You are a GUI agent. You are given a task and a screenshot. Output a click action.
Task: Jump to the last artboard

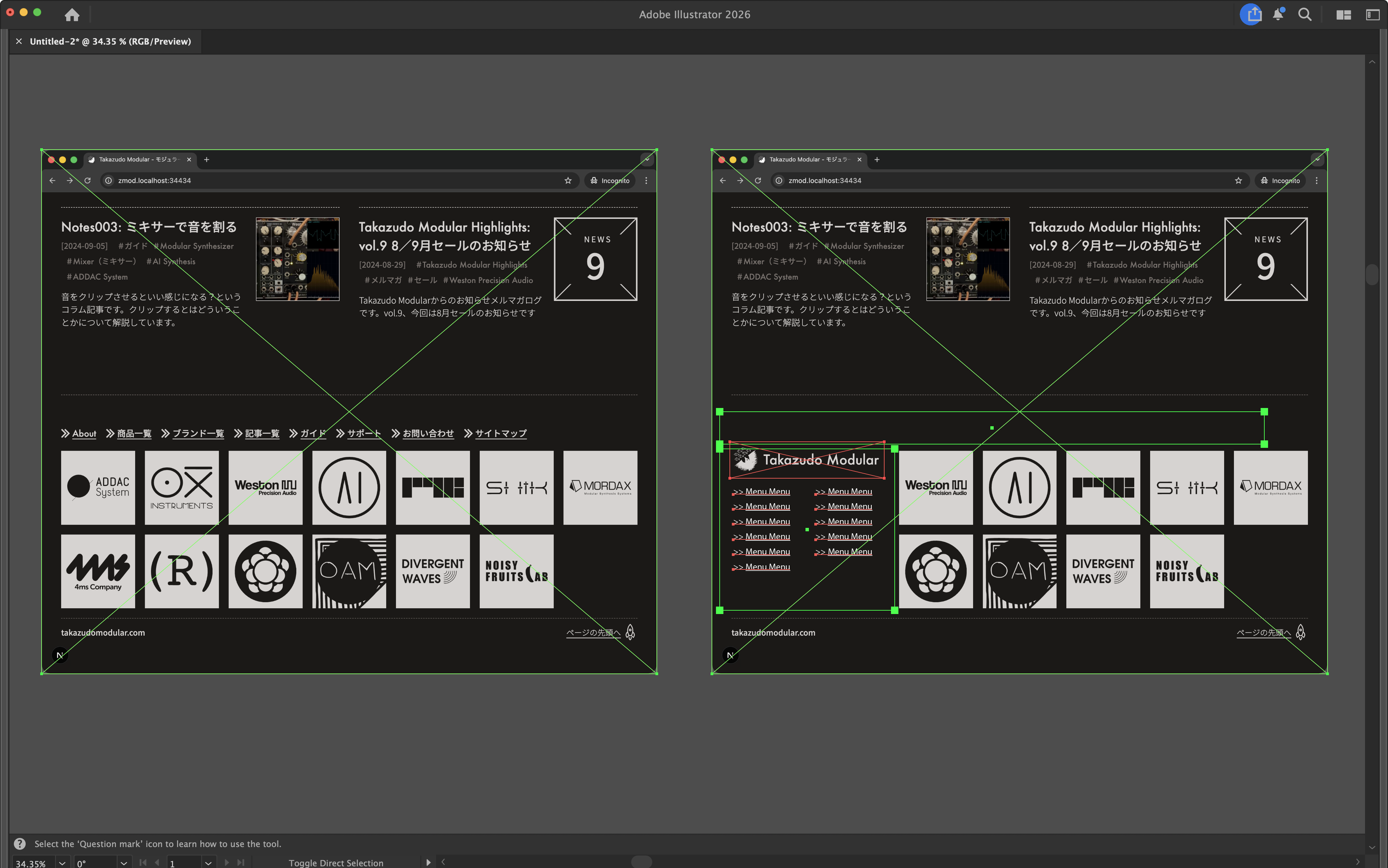[x=241, y=862]
